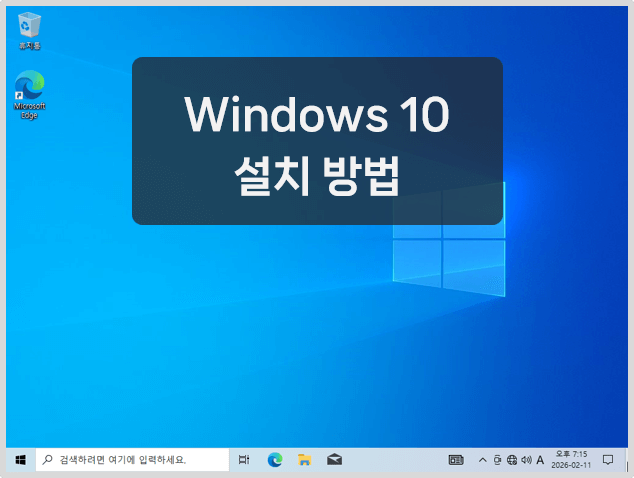Open Task View from the taskbar
This screenshot has width=634, height=478.
244,460
